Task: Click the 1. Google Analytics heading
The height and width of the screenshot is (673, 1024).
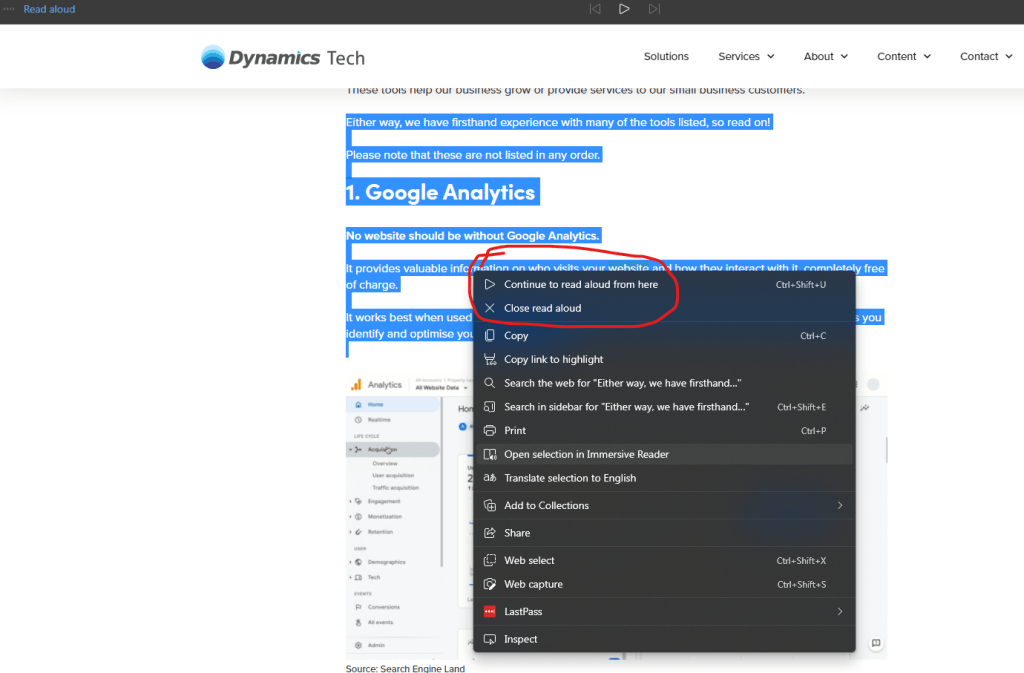Action: (x=441, y=192)
